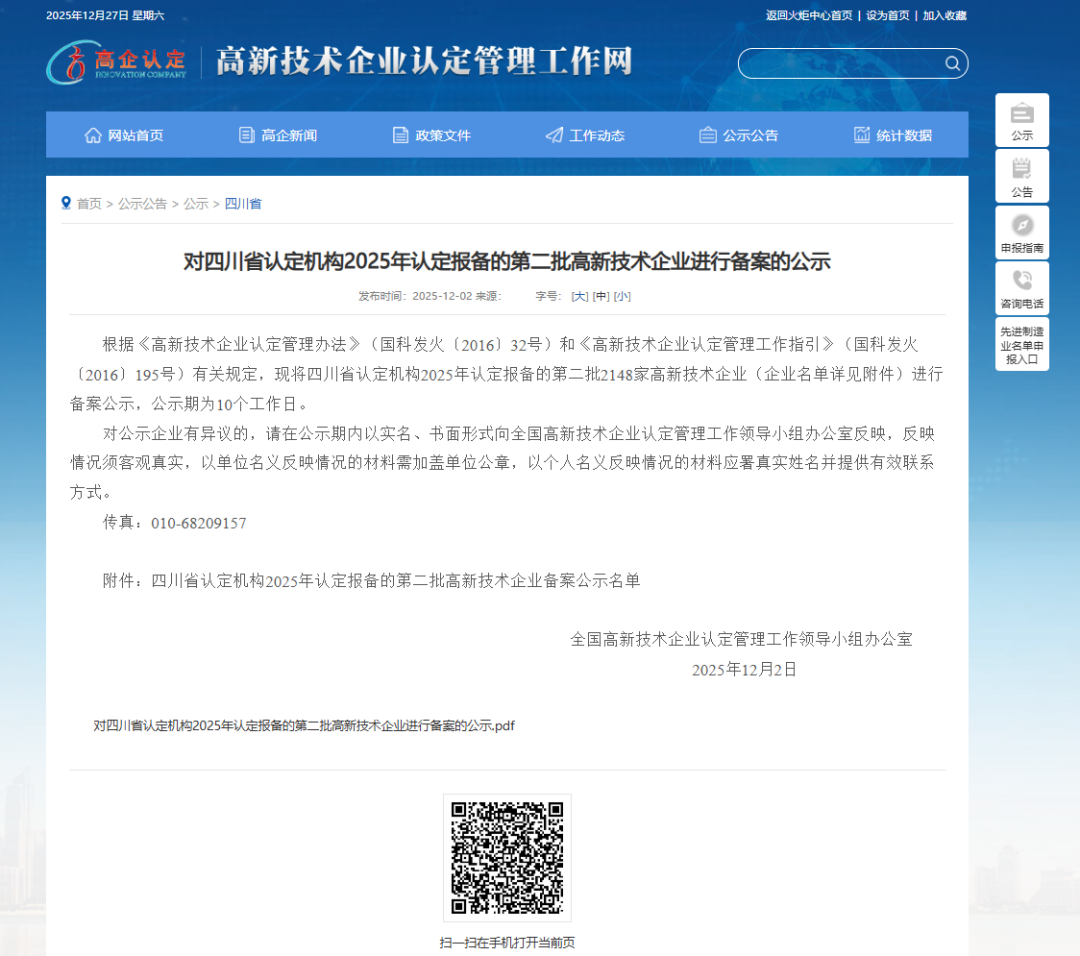The height and width of the screenshot is (956, 1080).
Task: Click the document icon beside 政策文件
Action: pyautogui.click(x=400, y=135)
